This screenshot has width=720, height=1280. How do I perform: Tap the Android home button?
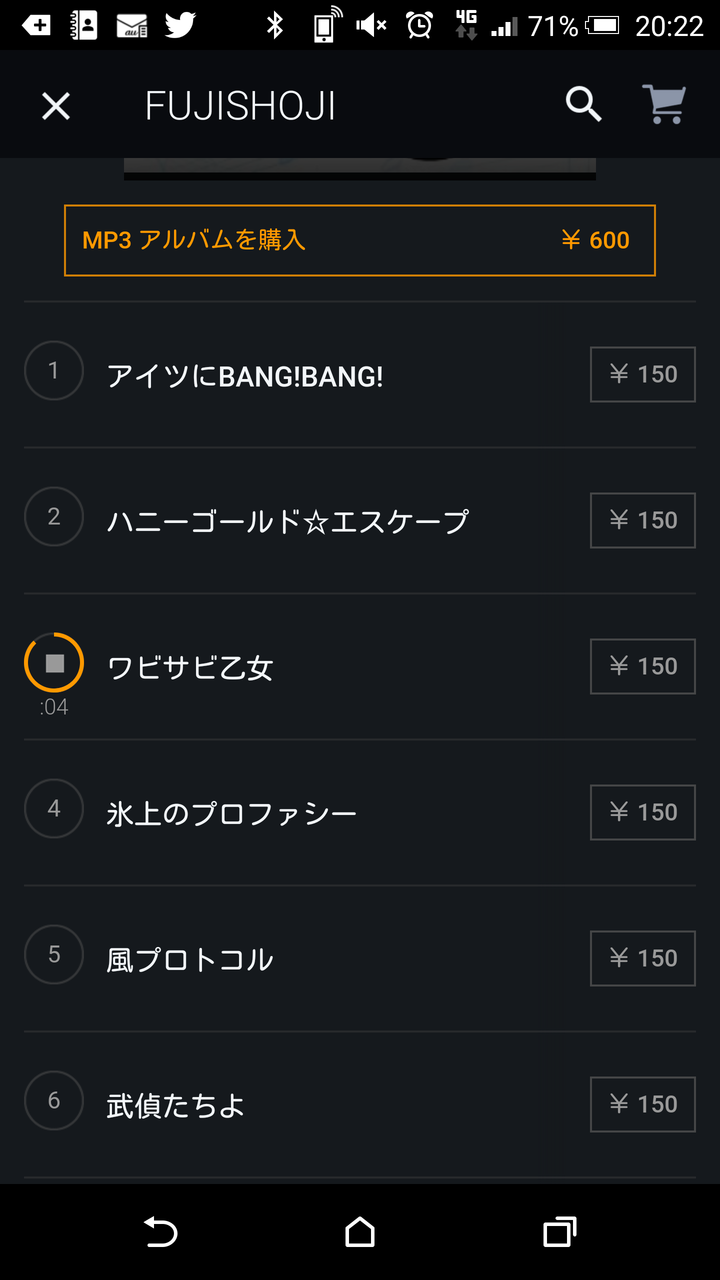coord(360,1232)
